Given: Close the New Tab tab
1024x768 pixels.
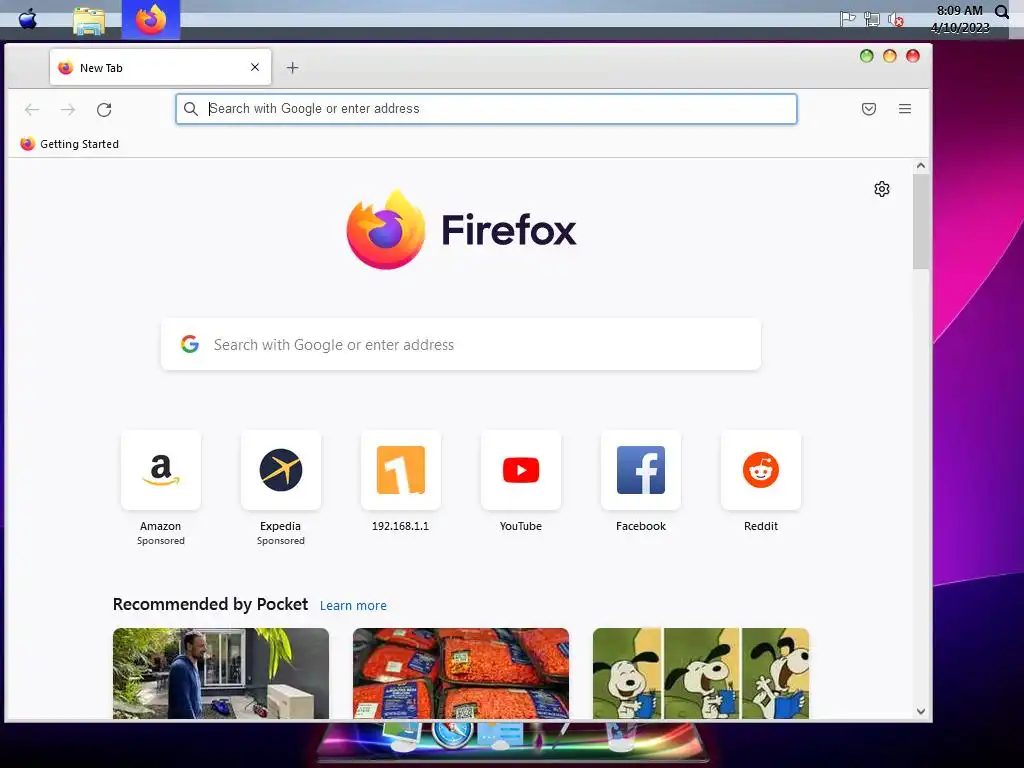Looking at the screenshot, I should tap(255, 67).
